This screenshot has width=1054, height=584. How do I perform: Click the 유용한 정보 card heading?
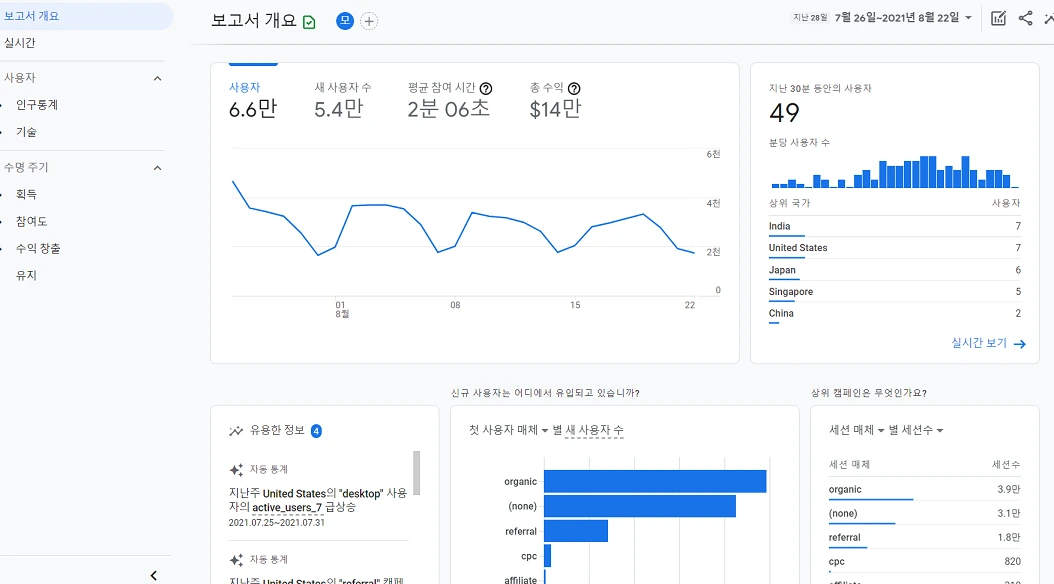click(x=277, y=430)
